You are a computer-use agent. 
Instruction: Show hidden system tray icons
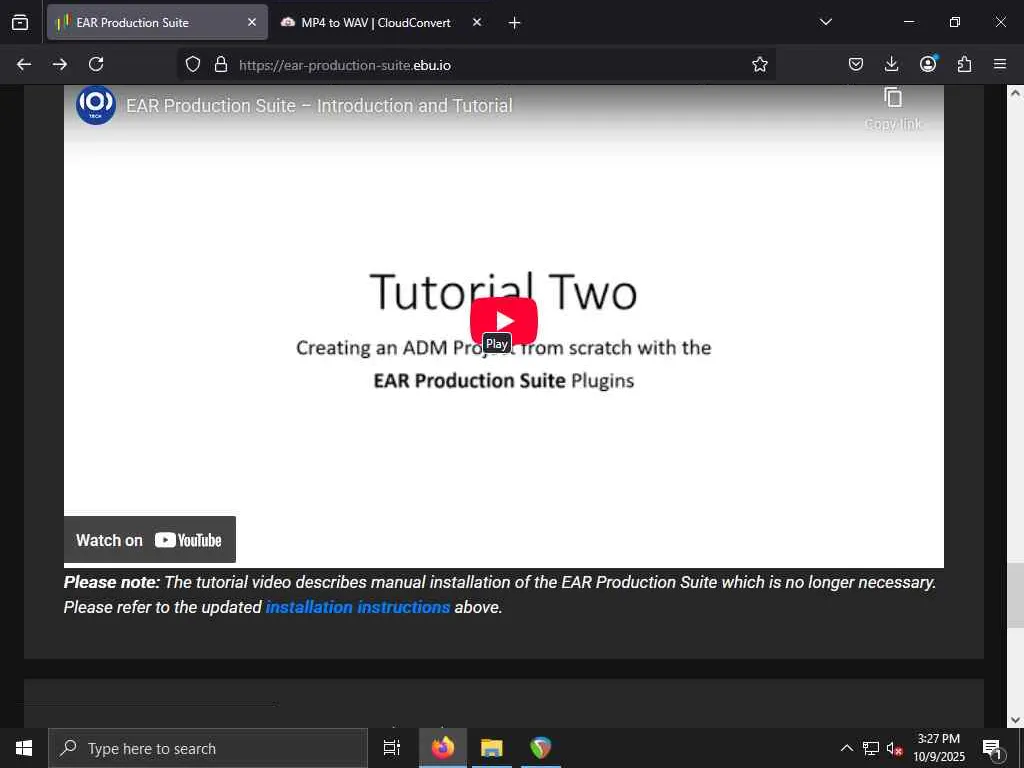click(846, 748)
